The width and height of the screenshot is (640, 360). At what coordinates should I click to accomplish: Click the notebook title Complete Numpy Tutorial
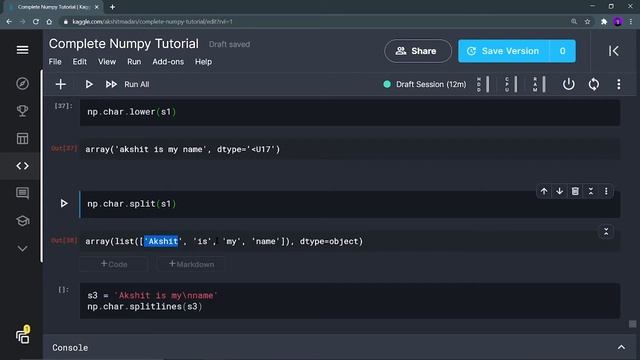coord(124,44)
